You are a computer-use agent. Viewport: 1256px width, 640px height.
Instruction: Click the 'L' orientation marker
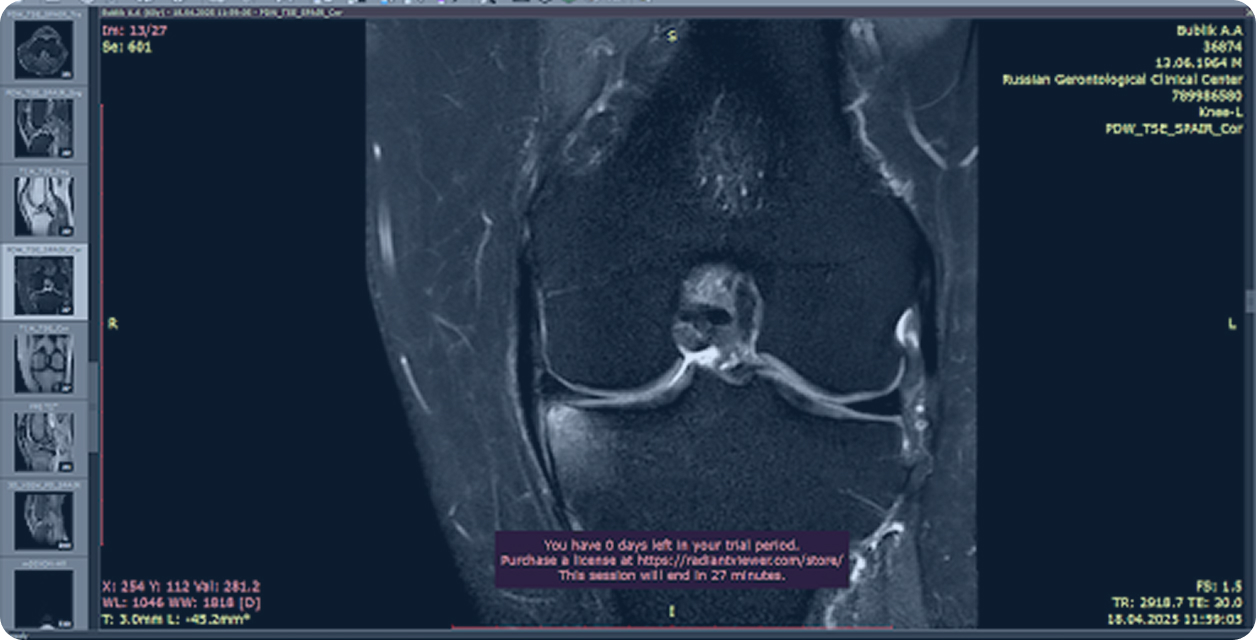1232,323
